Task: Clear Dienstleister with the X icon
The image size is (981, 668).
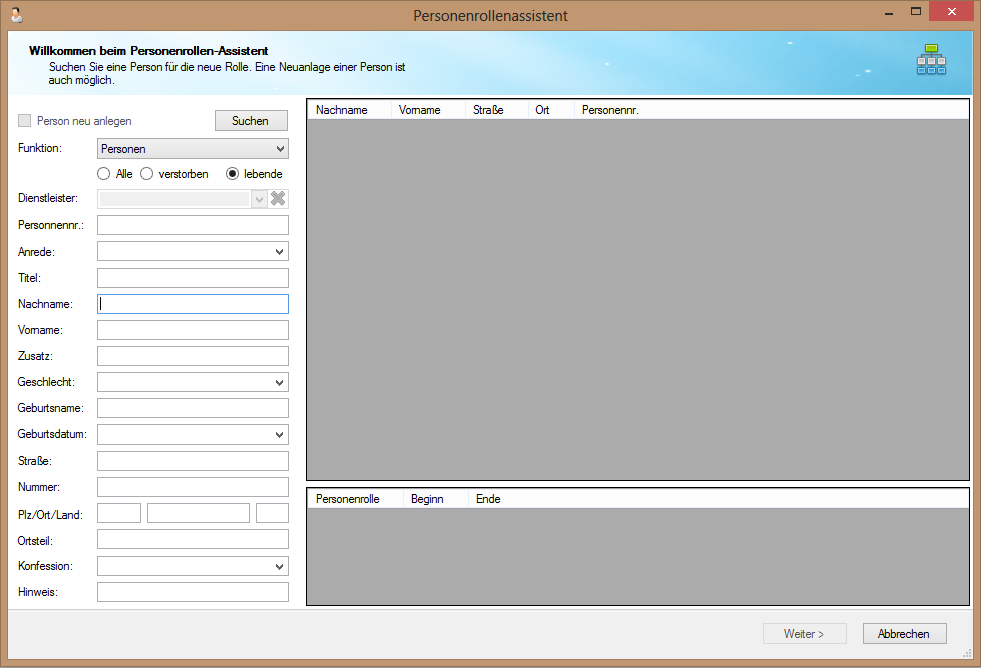Action: pos(278,199)
